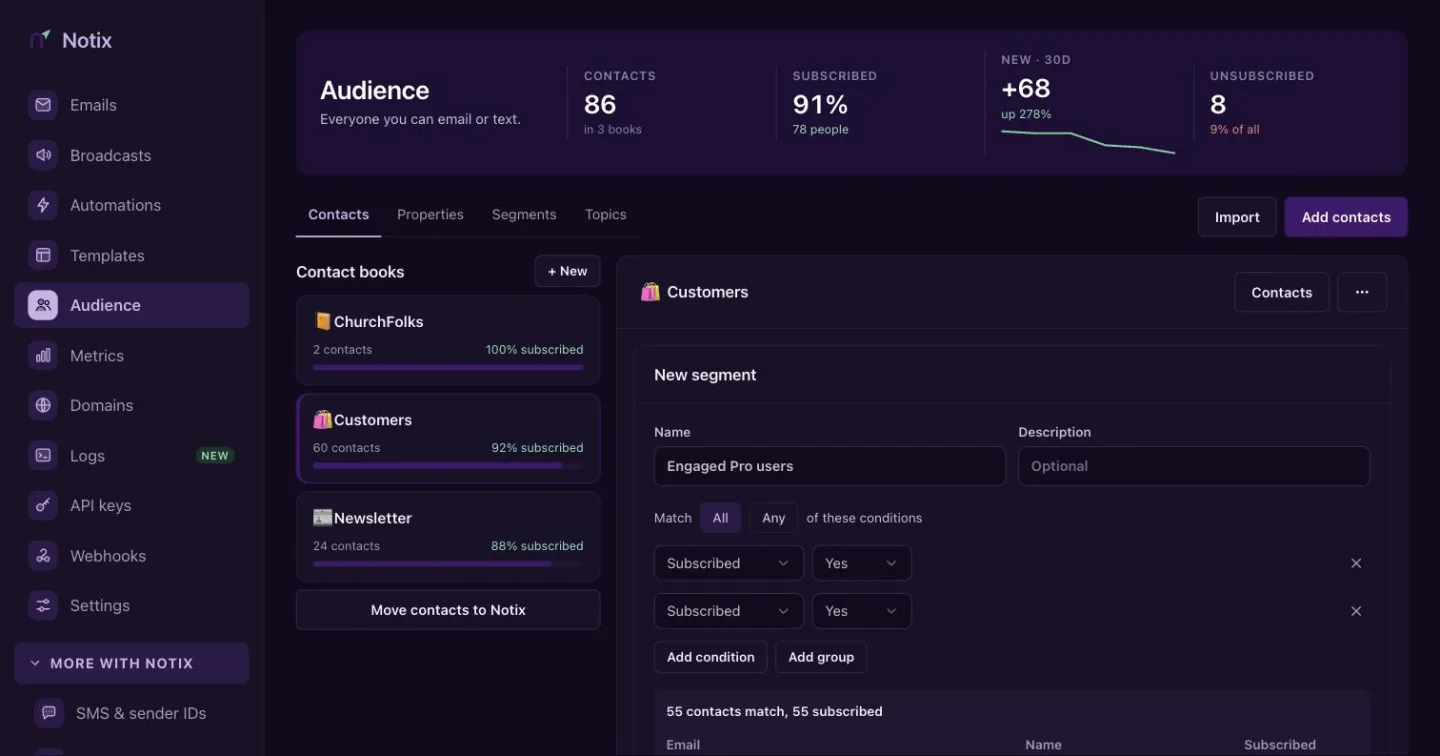Click the Import button
The image size is (1440, 756).
1237,217
